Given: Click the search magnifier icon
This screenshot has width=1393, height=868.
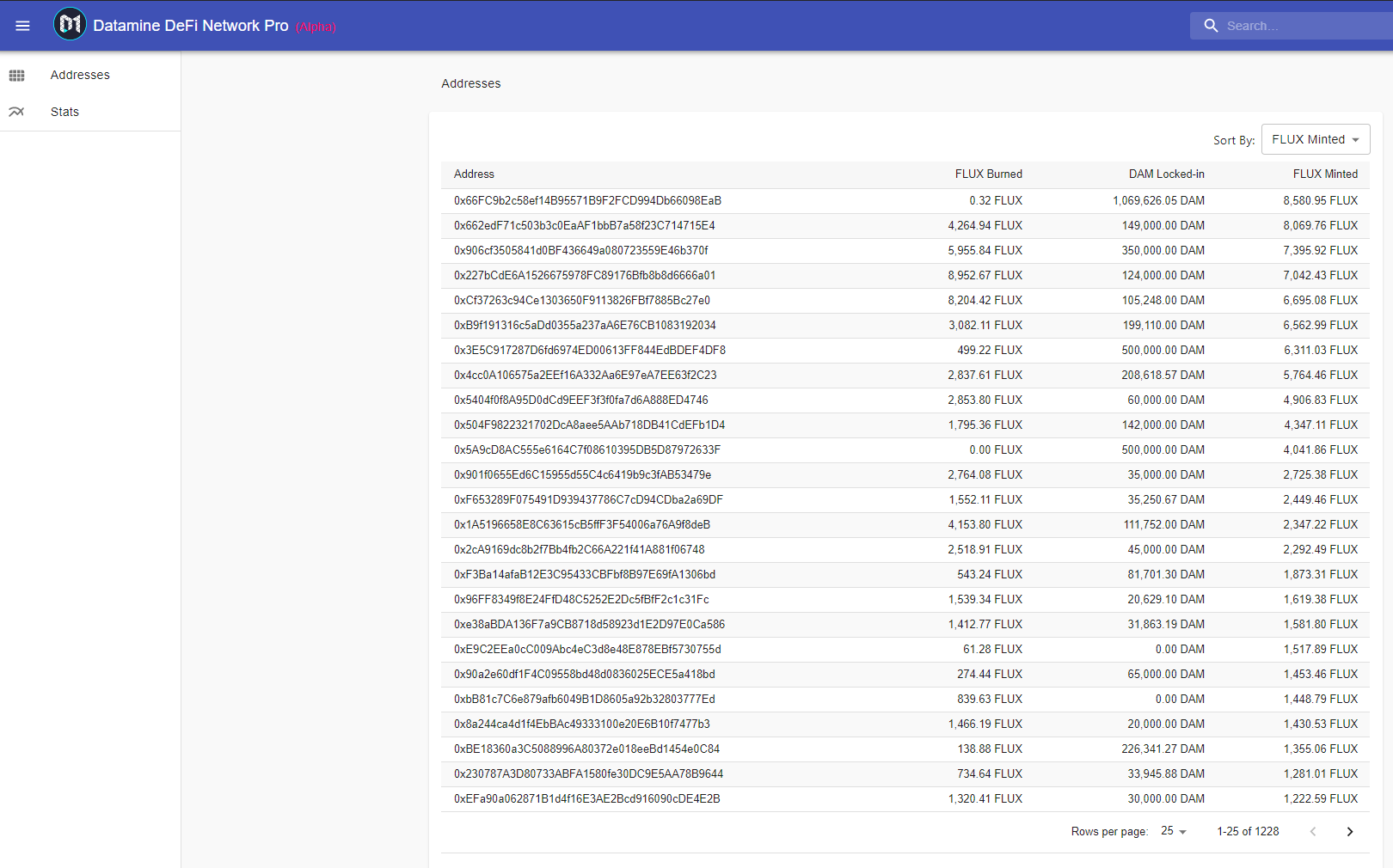Looking at the screenshot, I should [1211, 26].
